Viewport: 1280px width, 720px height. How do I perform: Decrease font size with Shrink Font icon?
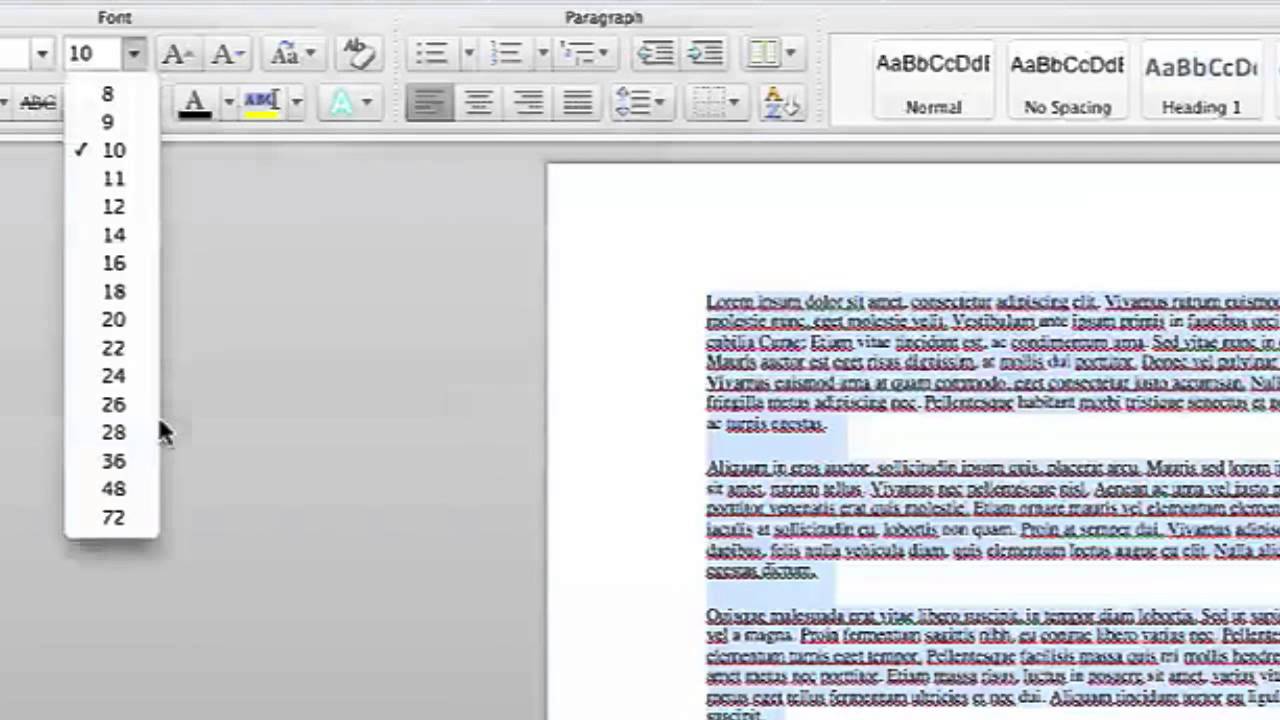click(229, 53)
